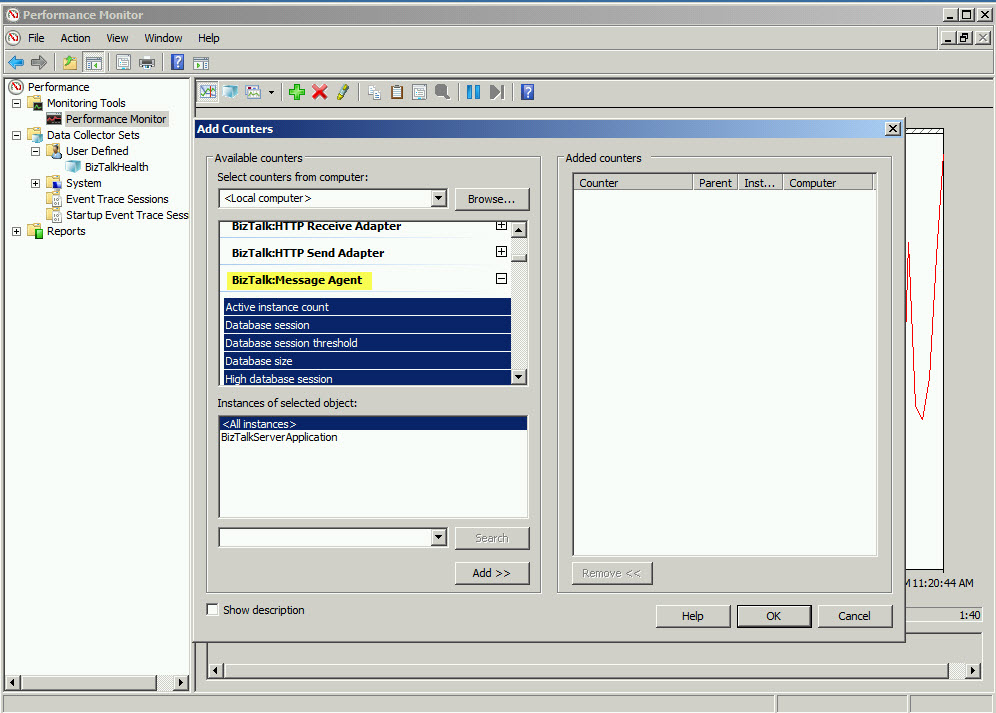
Task: Confirm with the OK button
Action: click(x=774, y=616)
